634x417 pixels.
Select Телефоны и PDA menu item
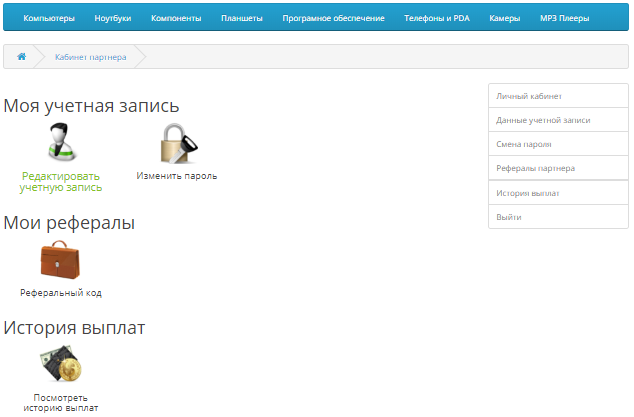click(437, 18)
